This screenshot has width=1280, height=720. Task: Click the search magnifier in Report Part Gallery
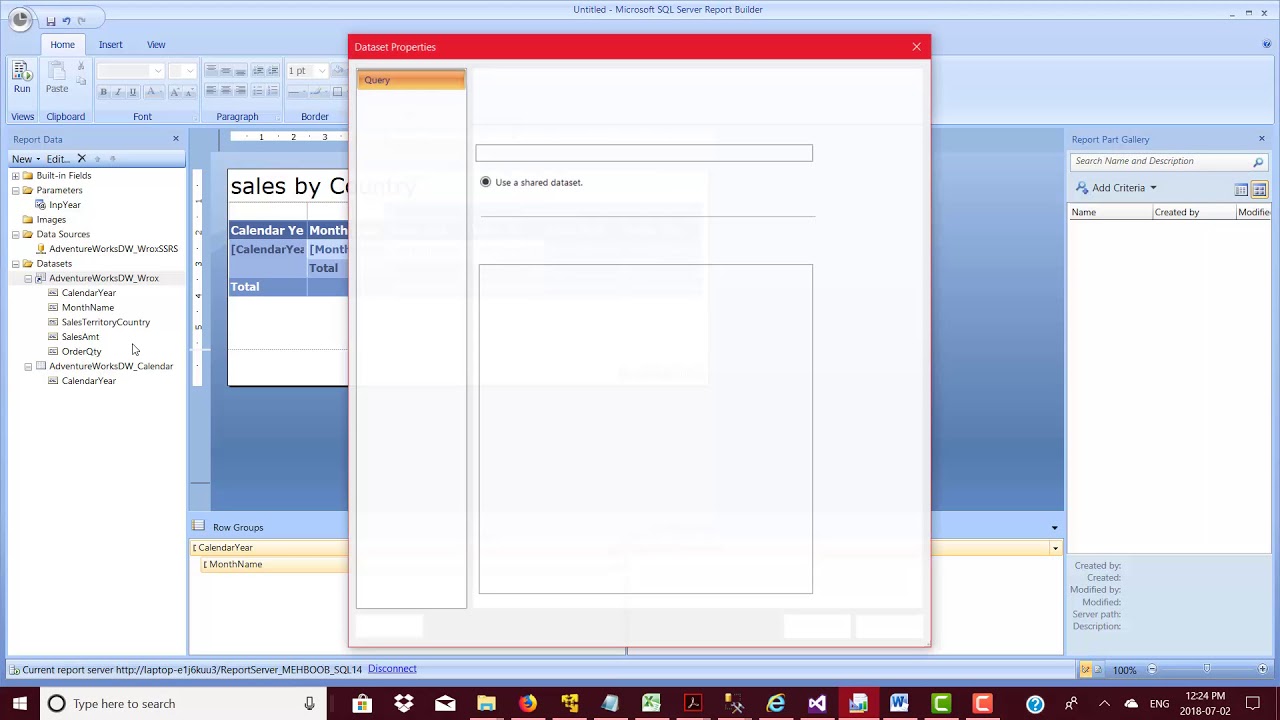(1258, 161)
